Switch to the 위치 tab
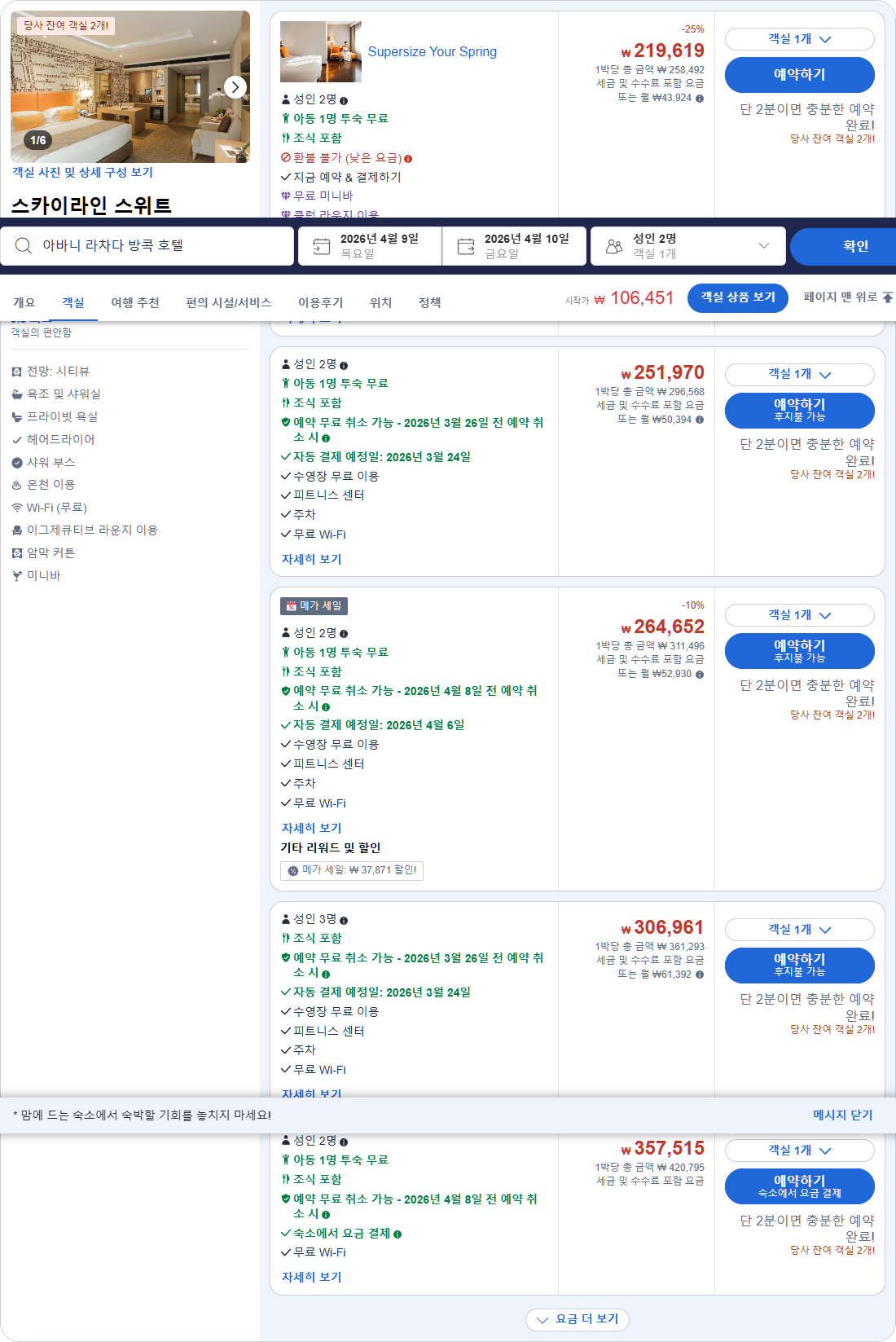This screenshot has width=896, height=1342. 381,302
